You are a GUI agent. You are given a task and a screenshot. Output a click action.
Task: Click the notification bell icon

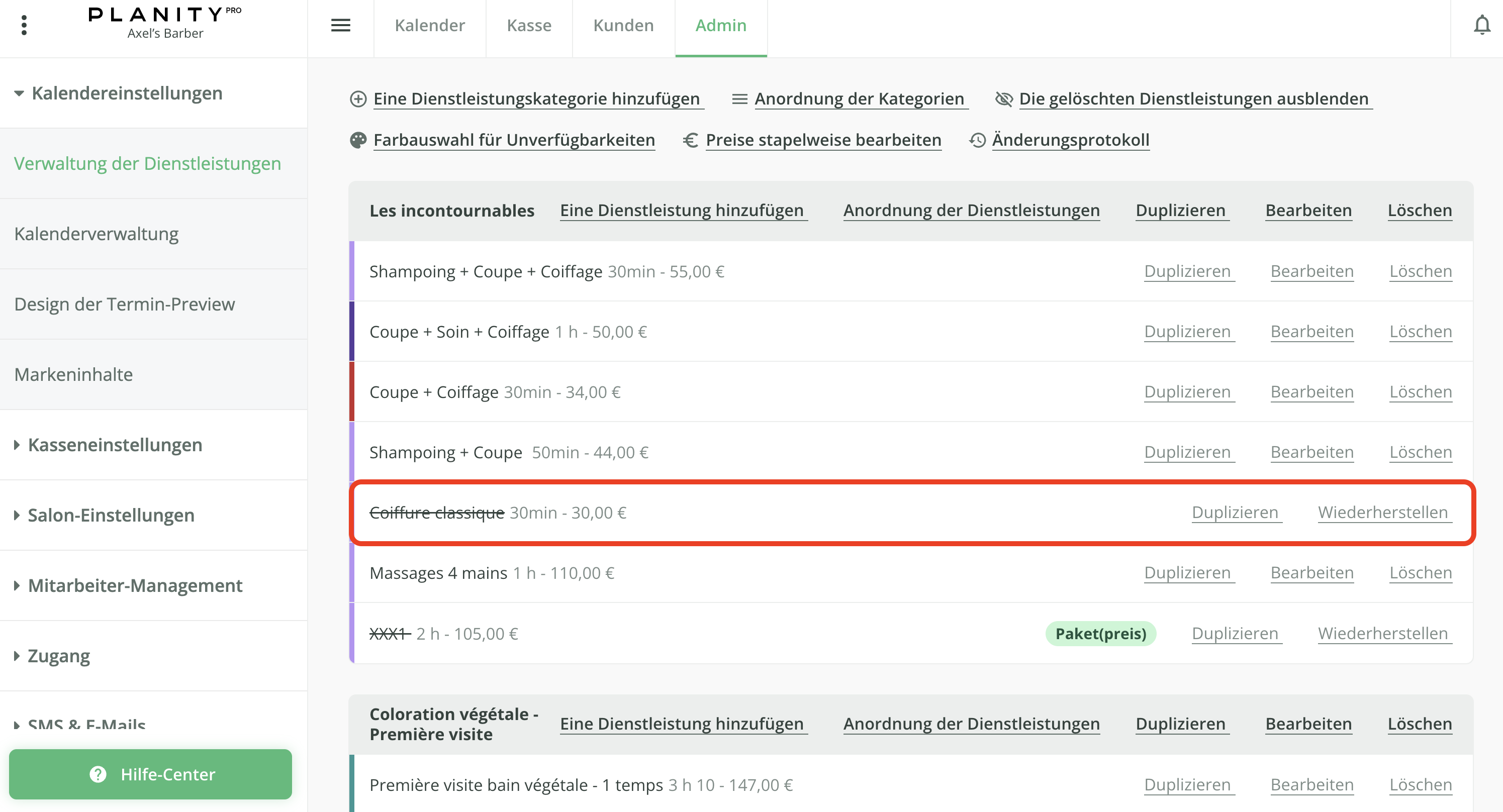(x=1481, y=25)
